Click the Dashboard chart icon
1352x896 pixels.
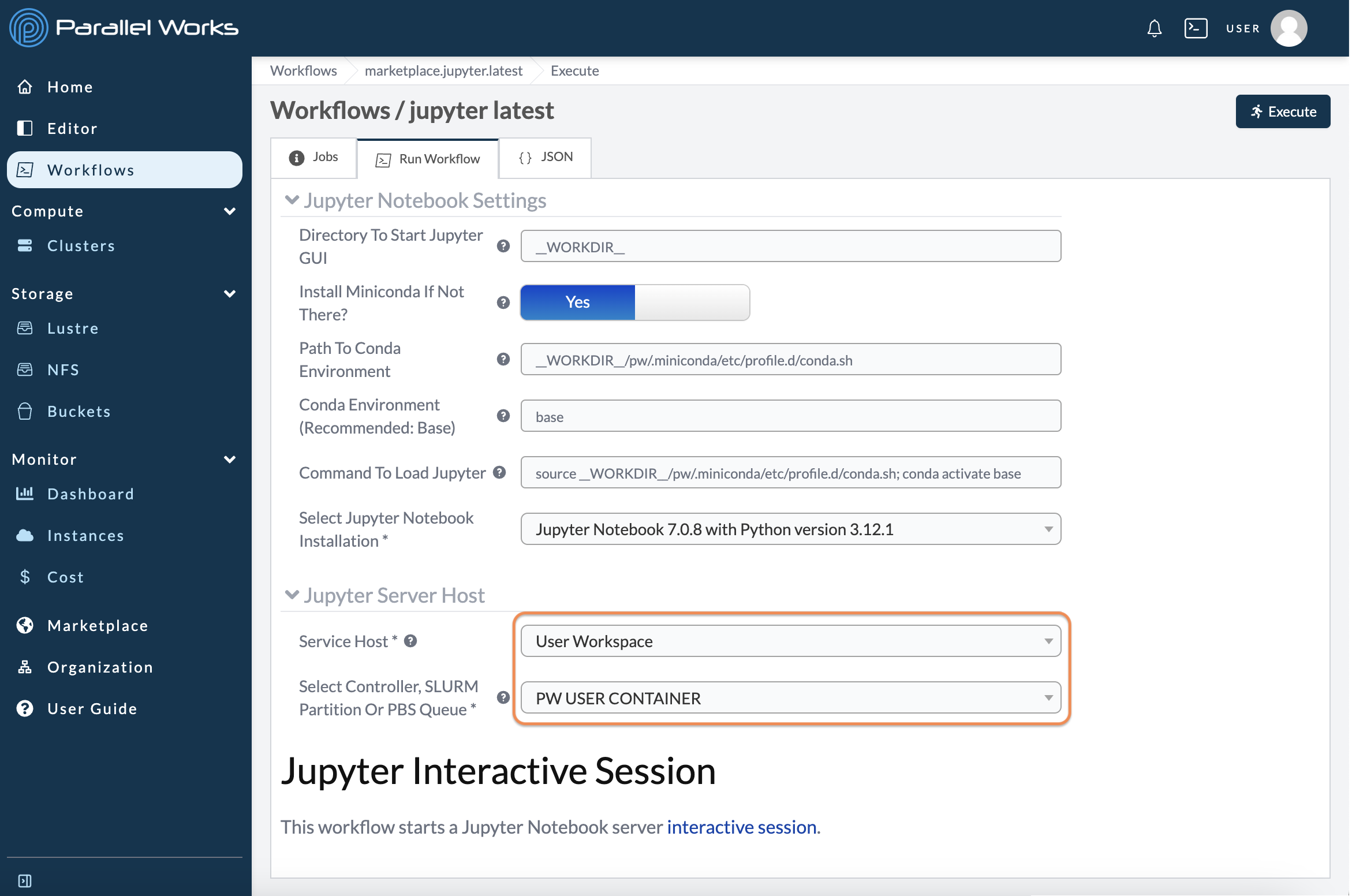point(25,493)
